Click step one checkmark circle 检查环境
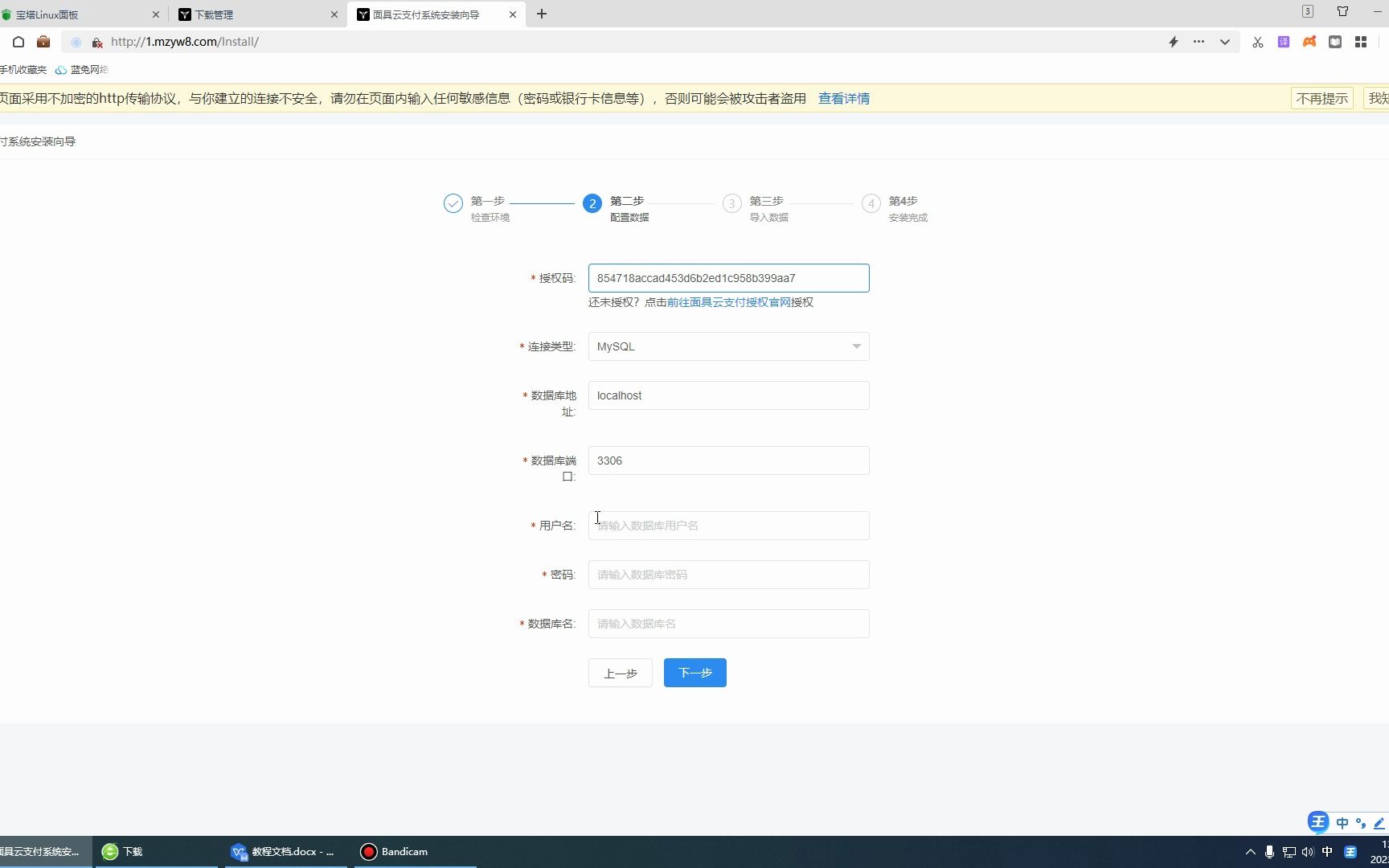The width and height of the screenshot is (1389, 868). (x=453, y=203)
